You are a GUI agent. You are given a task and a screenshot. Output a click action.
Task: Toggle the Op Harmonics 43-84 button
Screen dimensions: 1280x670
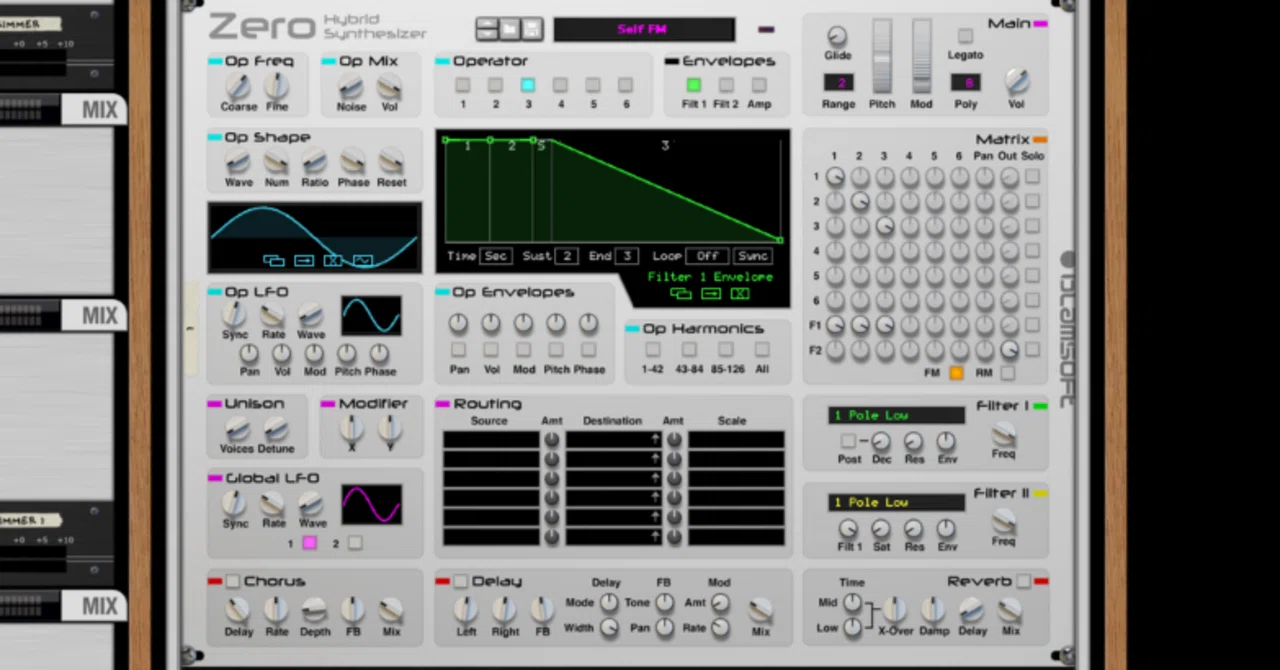pyautogui.click(x=689, y=350)
